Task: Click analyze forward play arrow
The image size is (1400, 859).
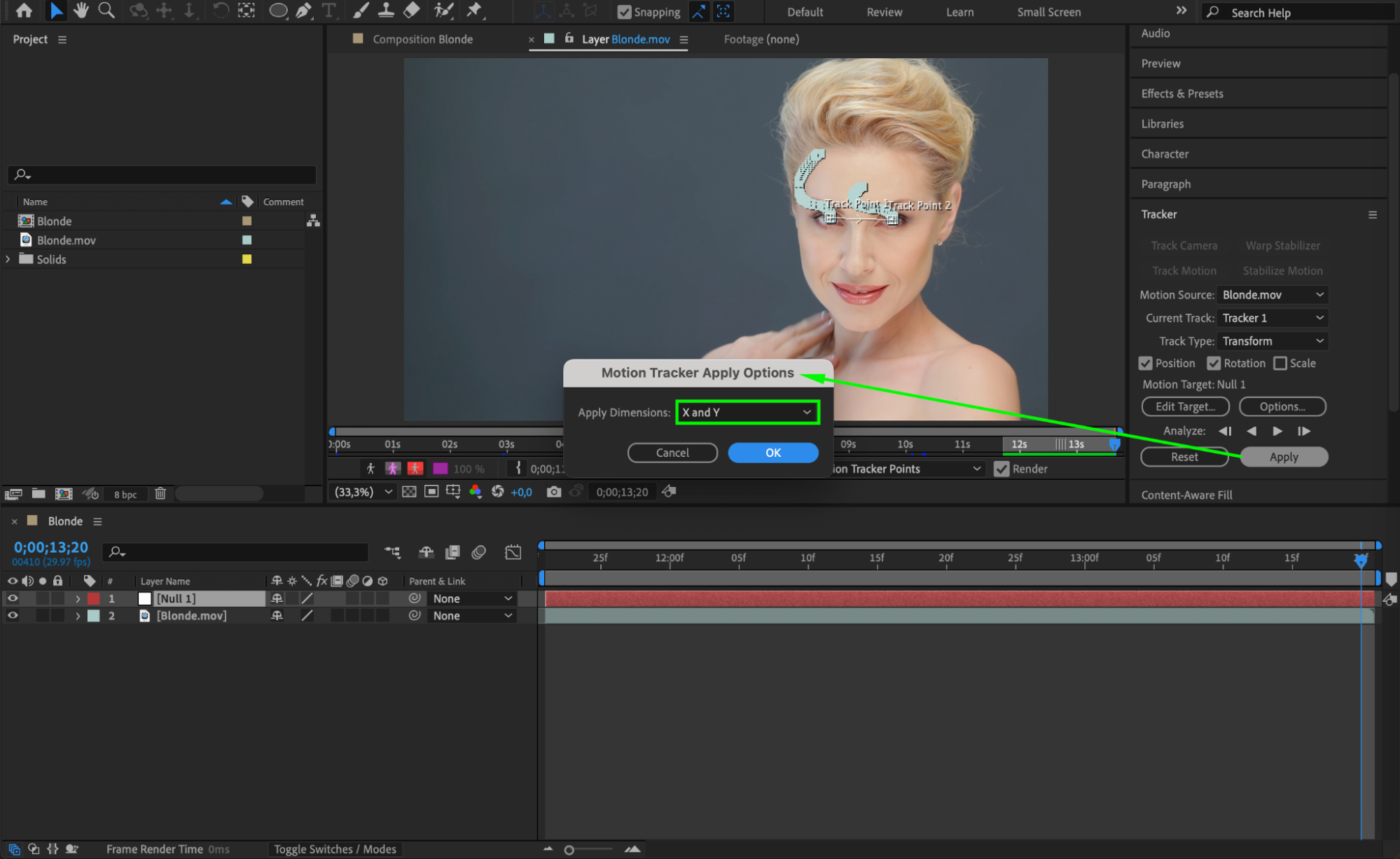Action: click(x=1277, y=431)
